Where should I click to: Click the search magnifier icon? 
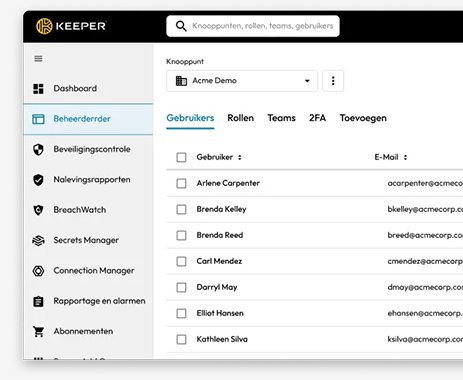coord(181,26)
